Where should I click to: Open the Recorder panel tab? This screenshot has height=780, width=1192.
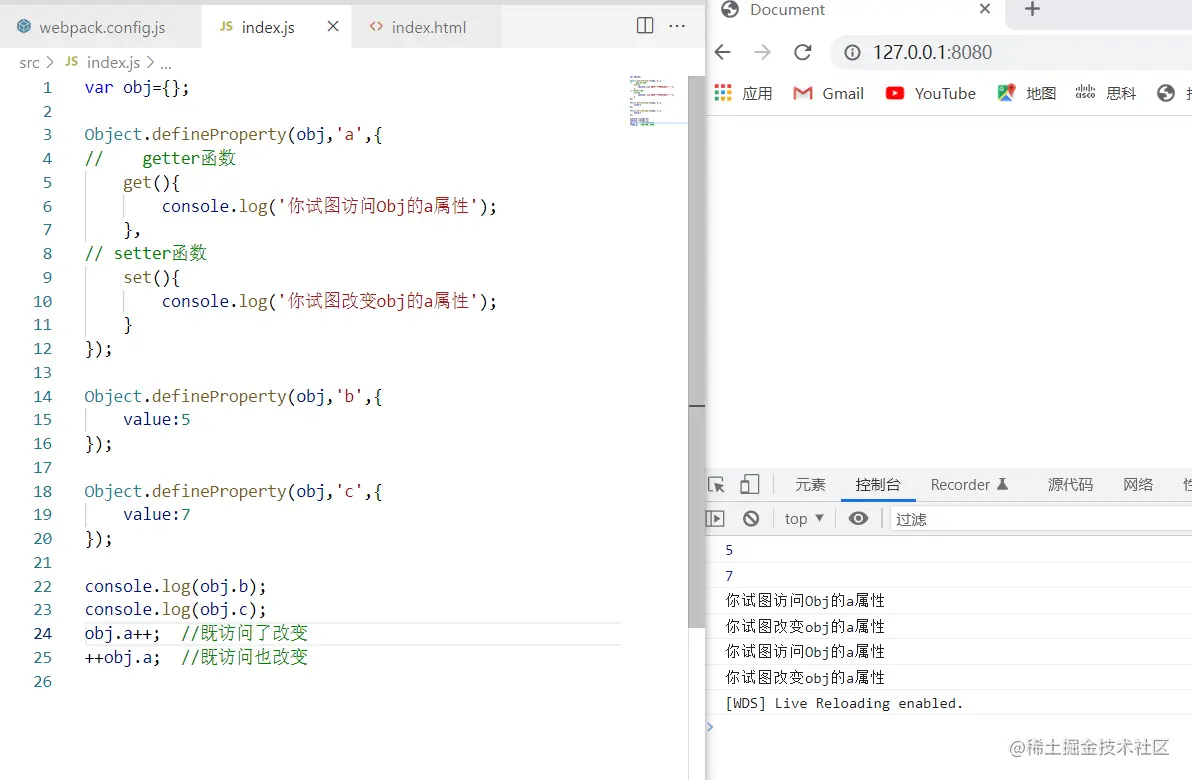click(968, 485)
